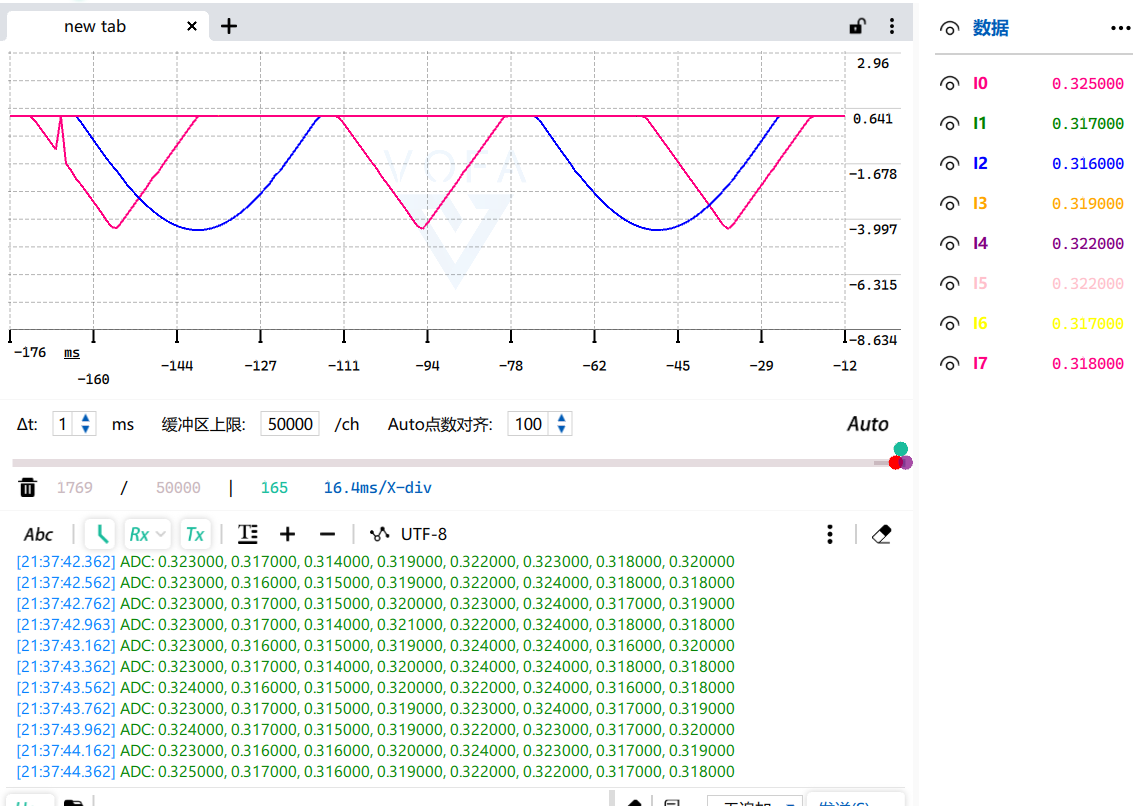Add a new tab with plus button
The height and width of the screenshot is (806, 1133).
click(229, 26)
